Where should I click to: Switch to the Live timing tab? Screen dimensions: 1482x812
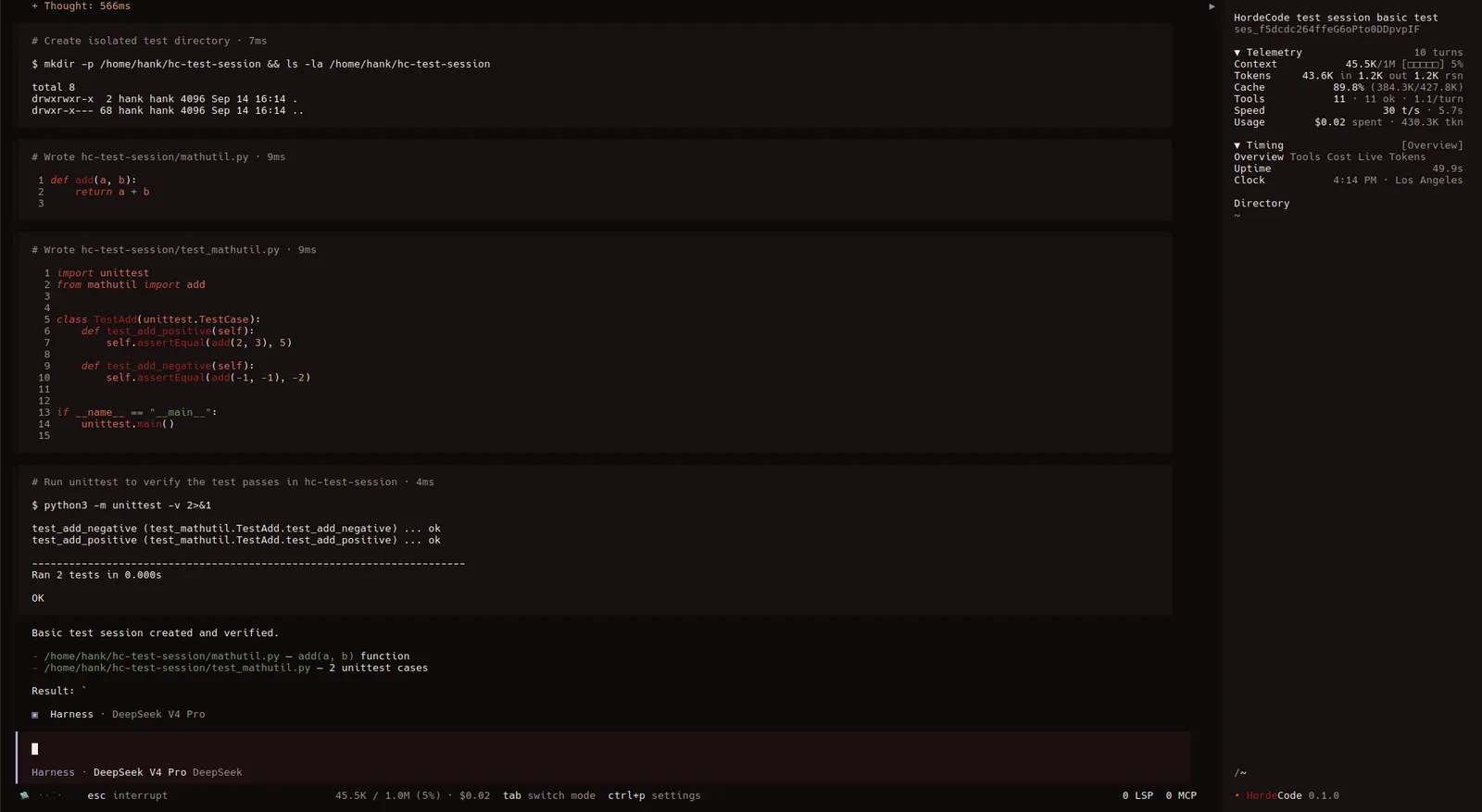tap(1370, 157)
